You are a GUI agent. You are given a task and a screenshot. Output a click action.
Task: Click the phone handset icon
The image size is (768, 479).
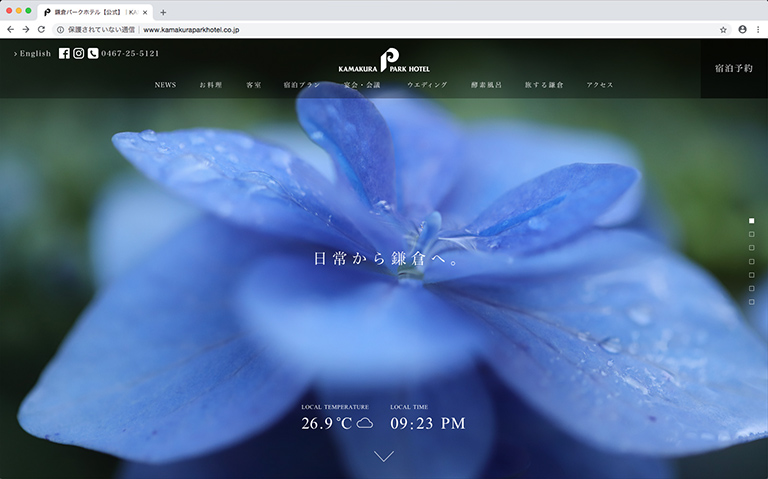[93, 53]
